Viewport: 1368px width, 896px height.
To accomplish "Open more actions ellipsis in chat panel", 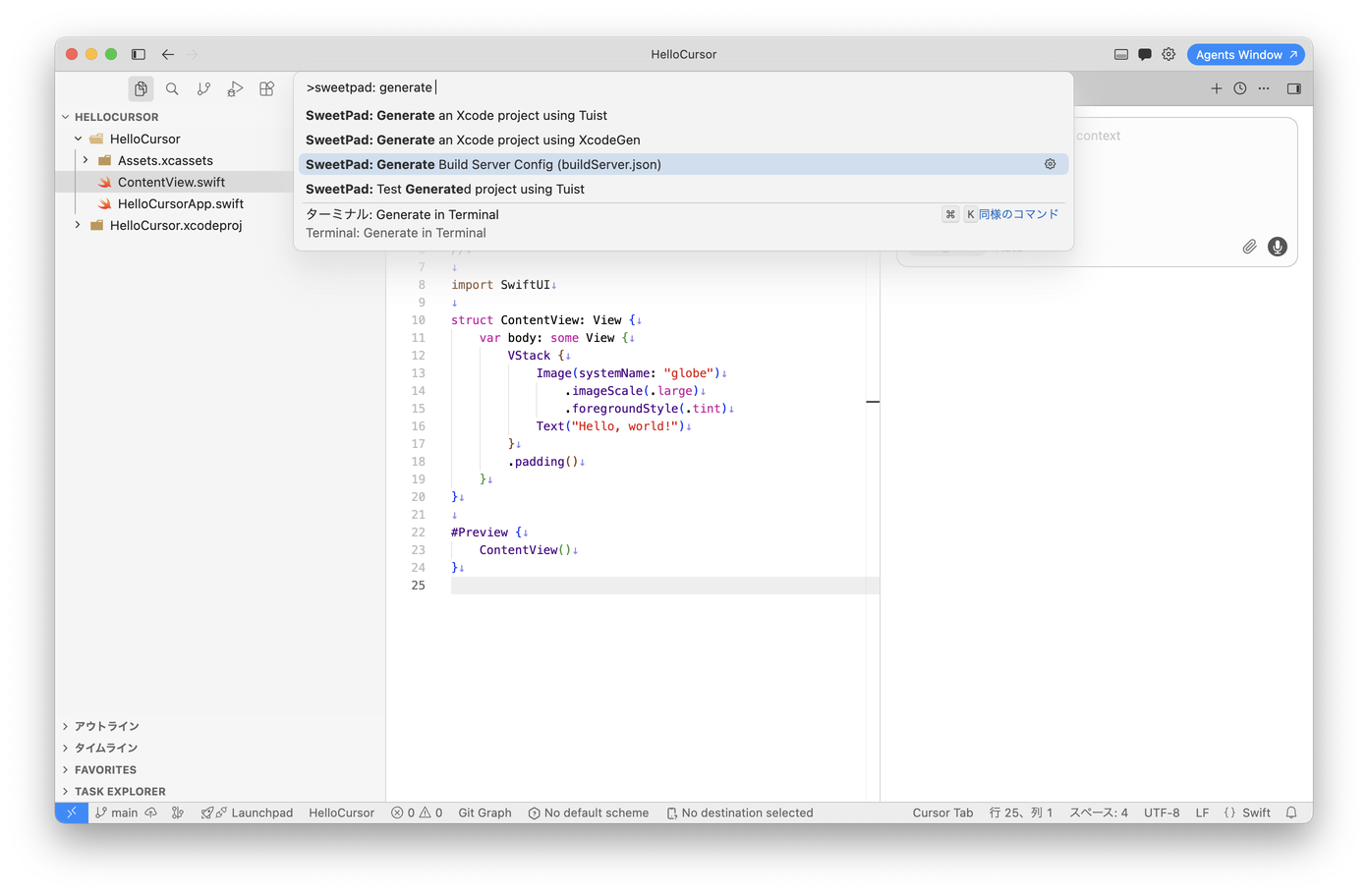I will [1264, 88].
